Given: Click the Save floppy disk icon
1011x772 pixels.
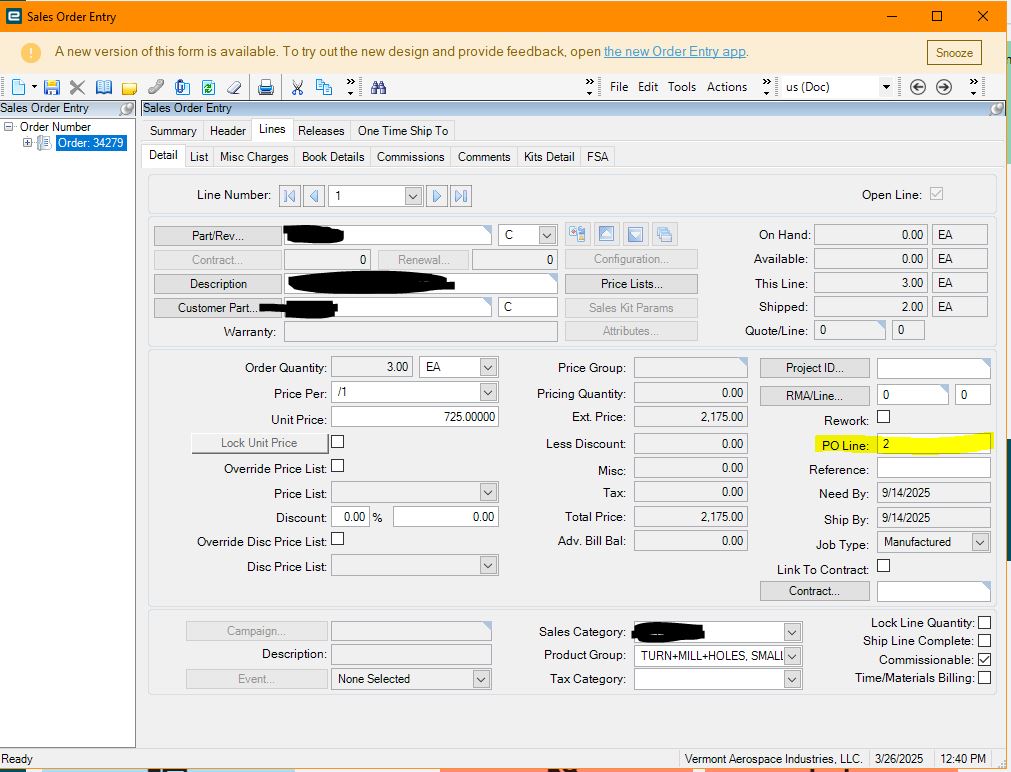Looking at the screenshot, I should click(x=52, y=87).
